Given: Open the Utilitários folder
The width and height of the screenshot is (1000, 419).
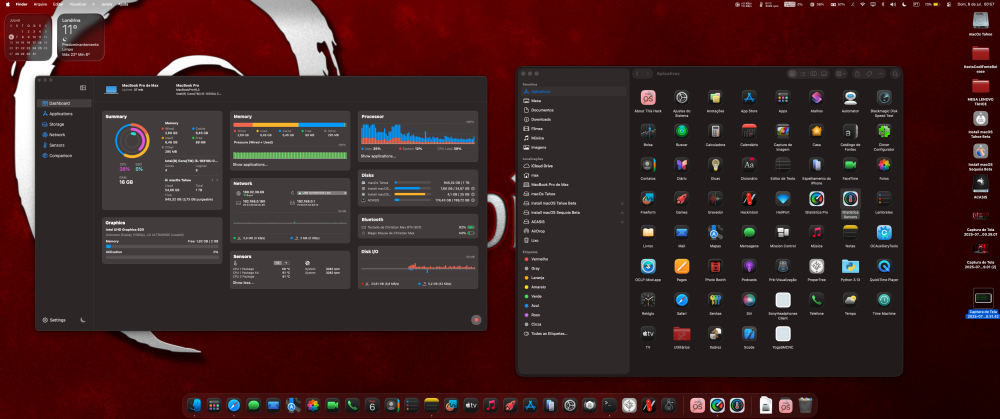Looking at the screenshot, I should [682, 334].
